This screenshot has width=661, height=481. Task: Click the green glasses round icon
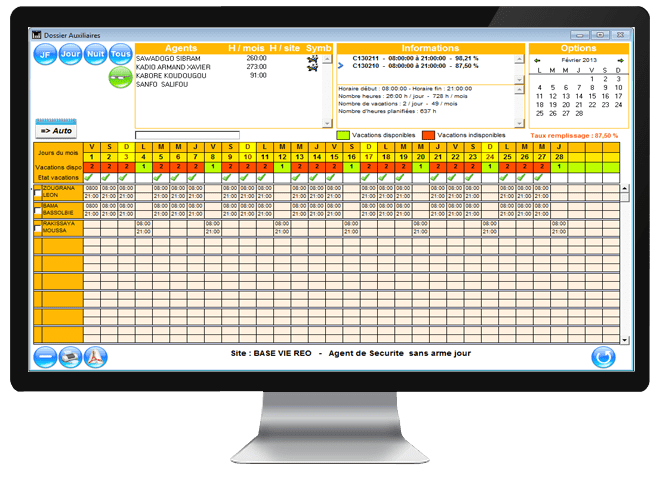121,78
